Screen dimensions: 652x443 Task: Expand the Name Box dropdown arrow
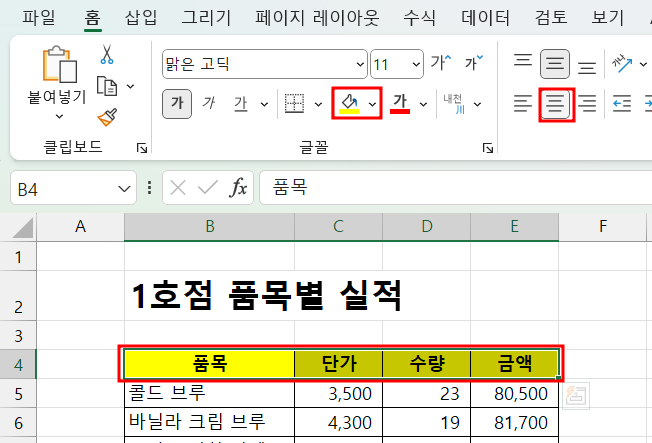[x=124, y=189]
